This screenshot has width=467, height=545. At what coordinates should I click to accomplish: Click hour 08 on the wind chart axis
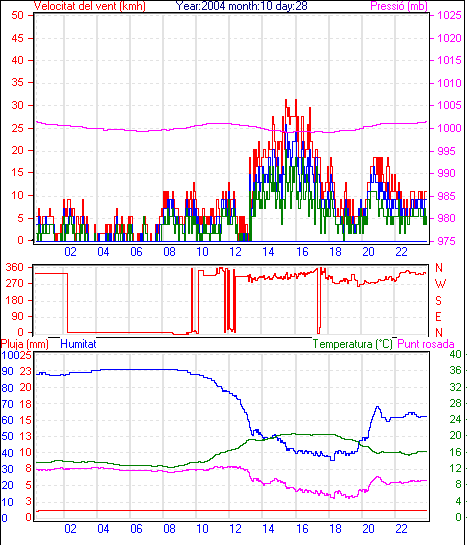pos(169,251)
